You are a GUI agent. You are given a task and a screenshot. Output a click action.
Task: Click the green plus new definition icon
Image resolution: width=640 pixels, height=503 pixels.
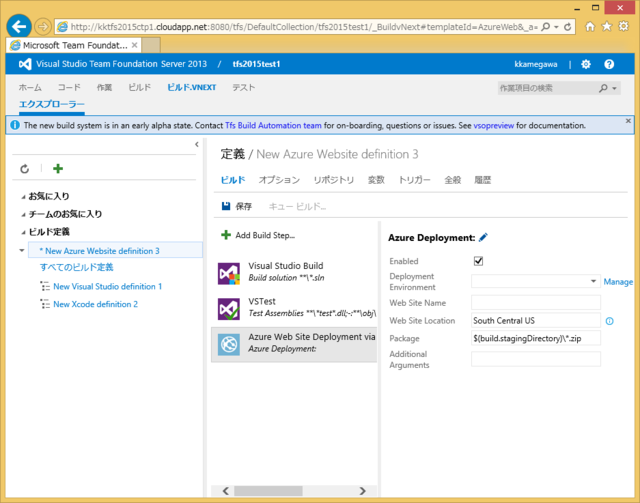point(58,168)
